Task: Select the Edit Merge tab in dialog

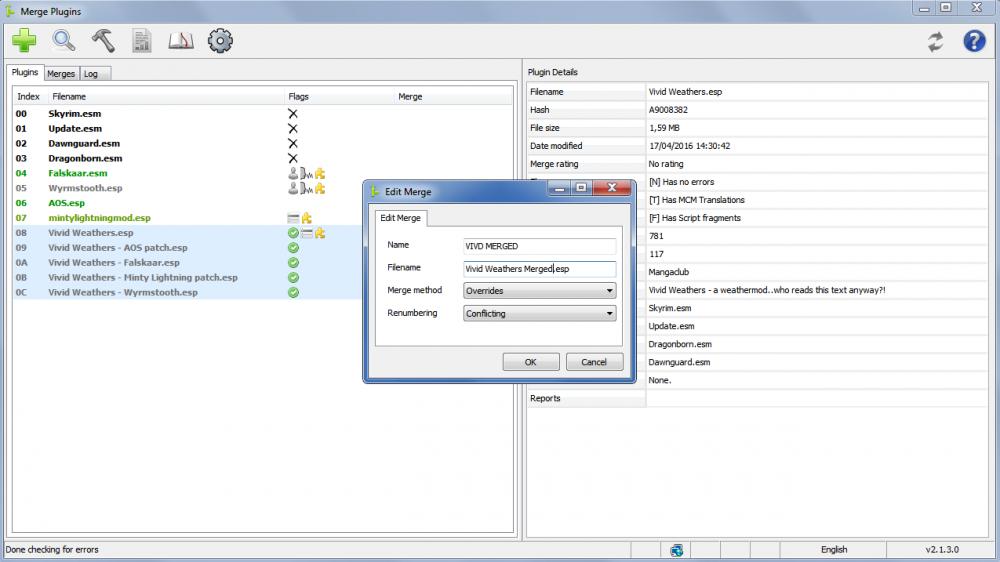Action: coord(401,218)
